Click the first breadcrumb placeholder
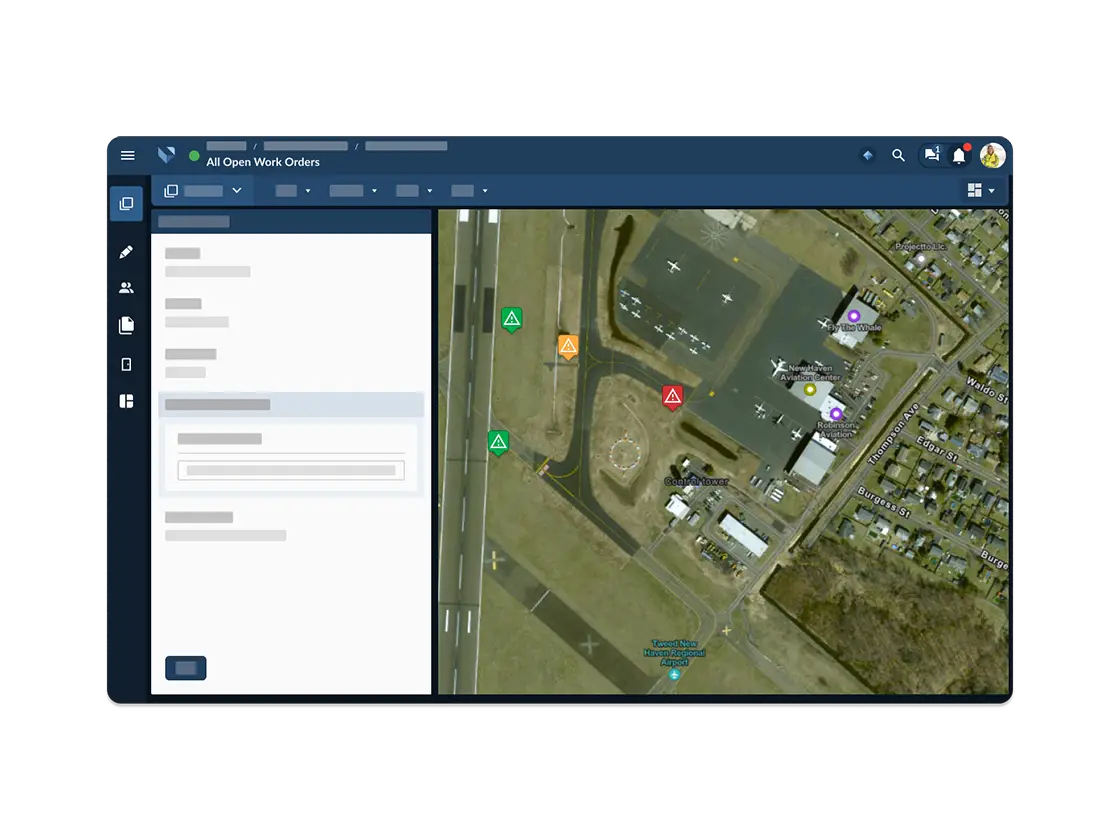The image size is (1120, 840). (x=226, y=146)
